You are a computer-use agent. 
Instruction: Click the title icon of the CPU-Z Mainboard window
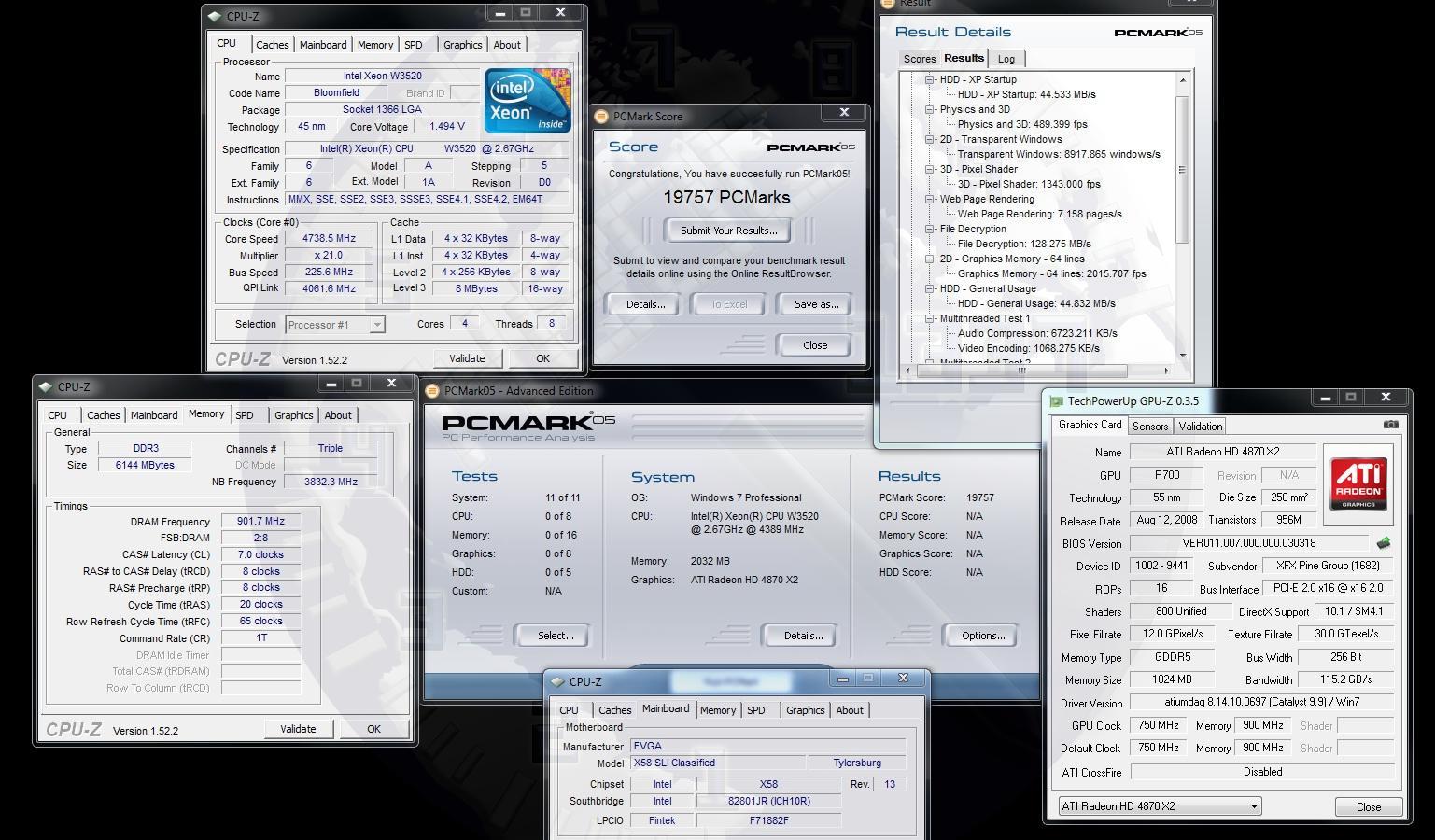pos(557,681)
